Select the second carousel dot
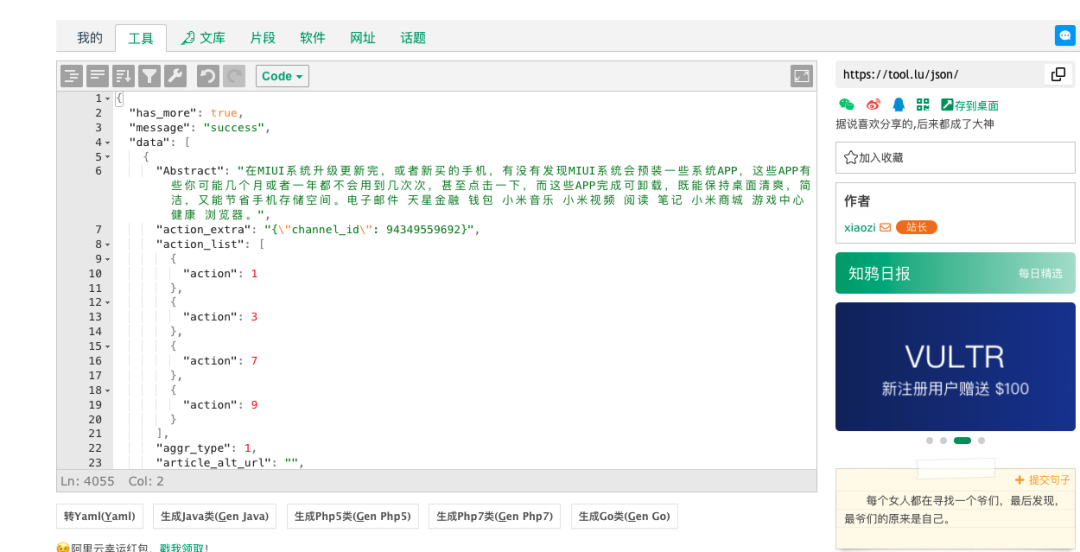The image size is (1080, 552). pos(943,440)
